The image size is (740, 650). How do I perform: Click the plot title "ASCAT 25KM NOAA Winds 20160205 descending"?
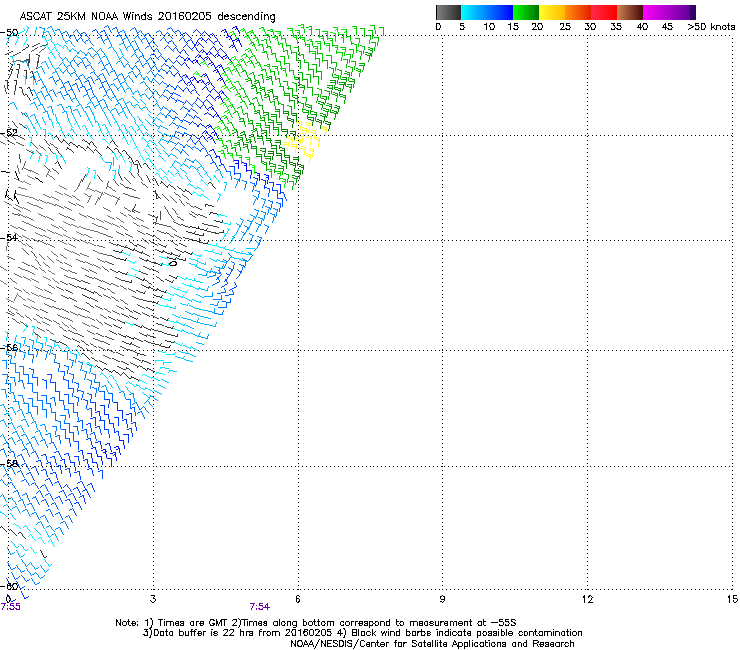pos(147,16)
